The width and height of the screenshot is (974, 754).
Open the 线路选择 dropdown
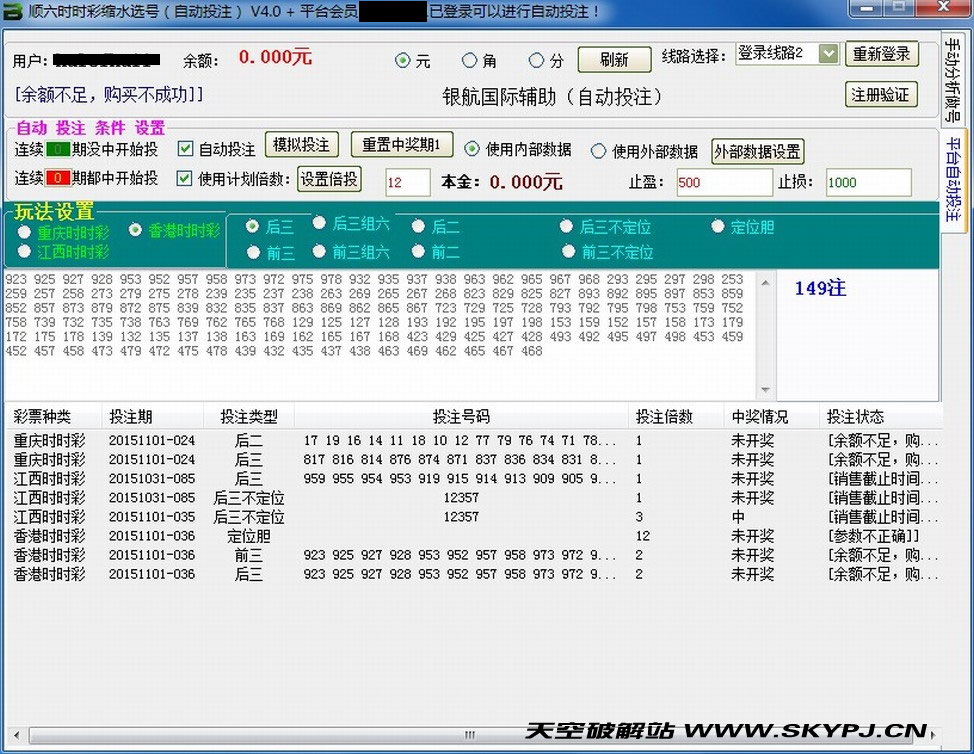[x=828, y=54]
